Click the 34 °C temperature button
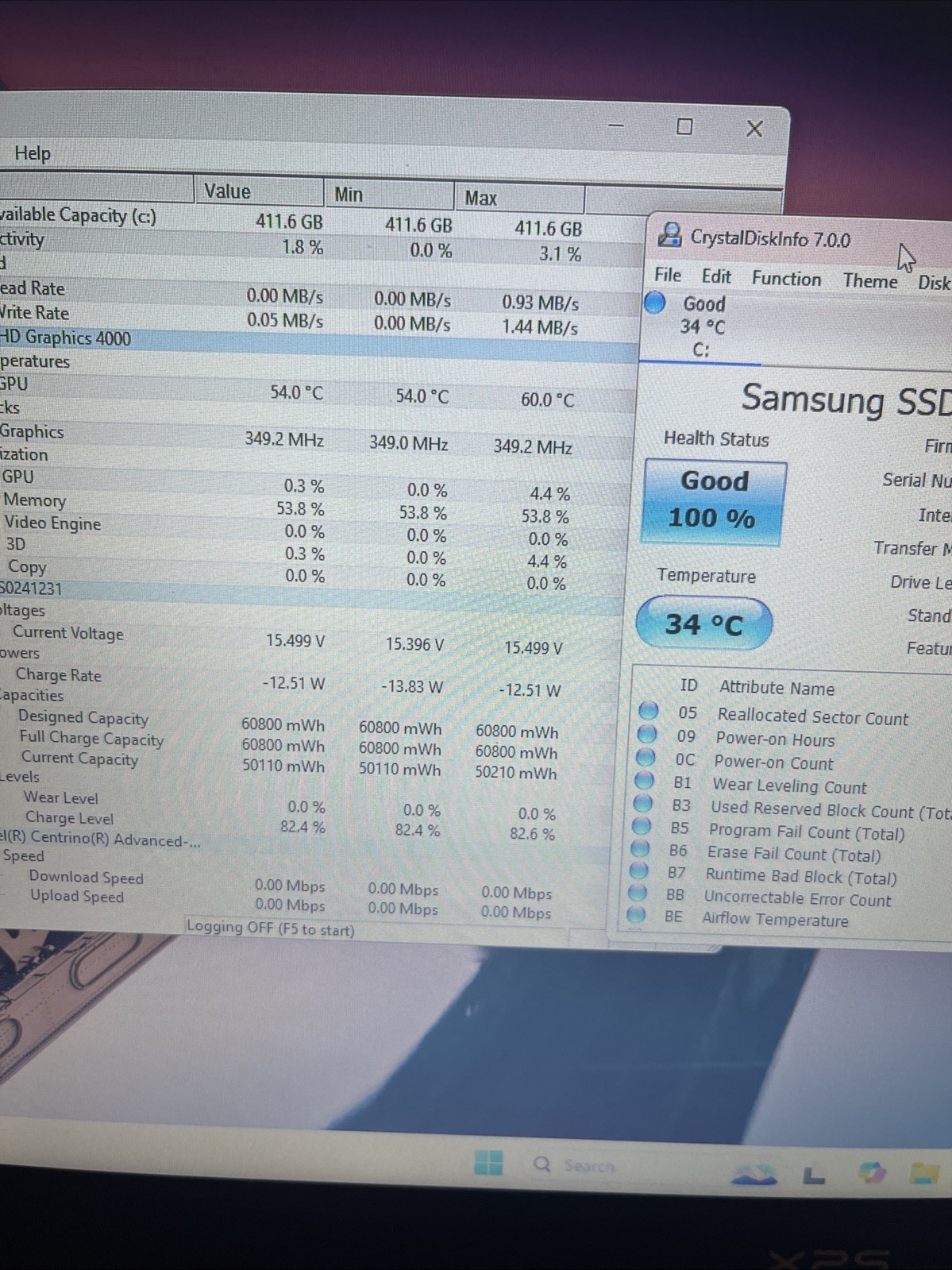Screen dimensions: 952x1270 [703, 624]
